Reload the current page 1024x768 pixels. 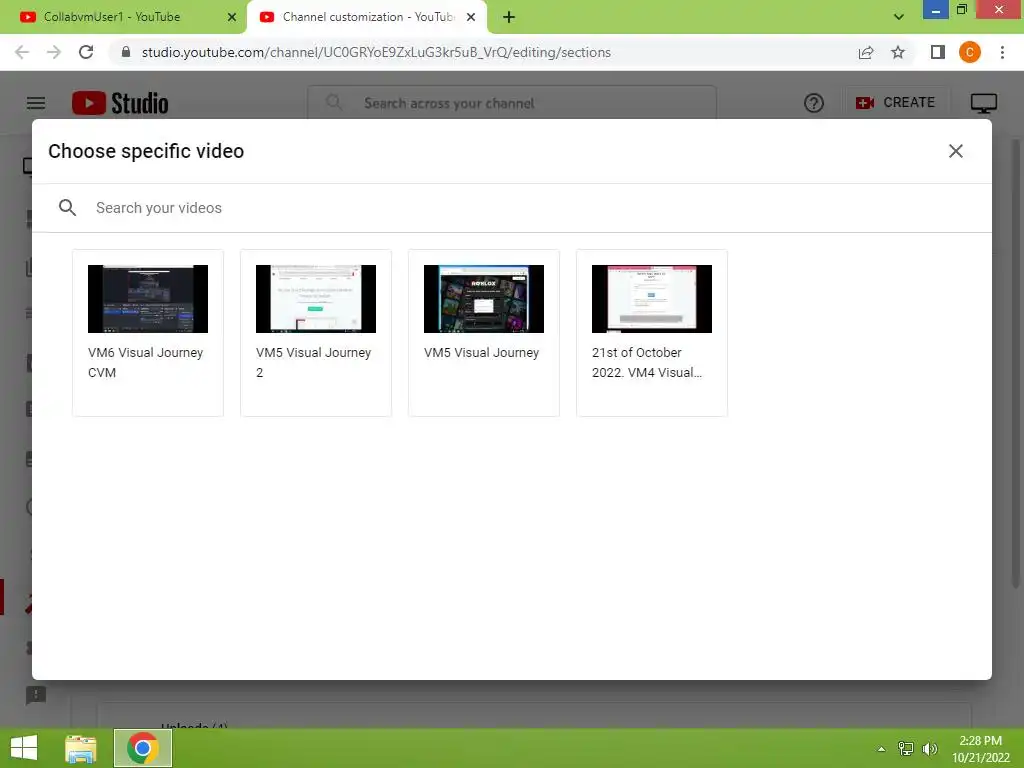click(86, 52)
